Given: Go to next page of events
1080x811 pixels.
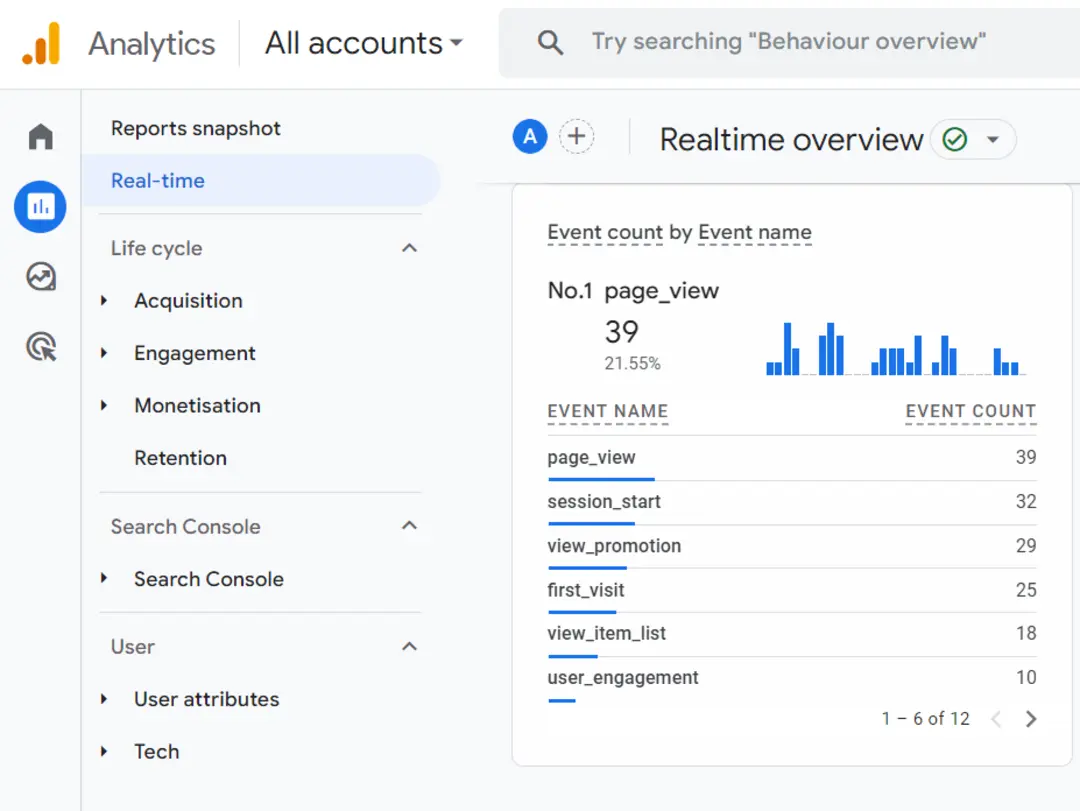Looking at the screenshot, I should (x=1030, y=719).
